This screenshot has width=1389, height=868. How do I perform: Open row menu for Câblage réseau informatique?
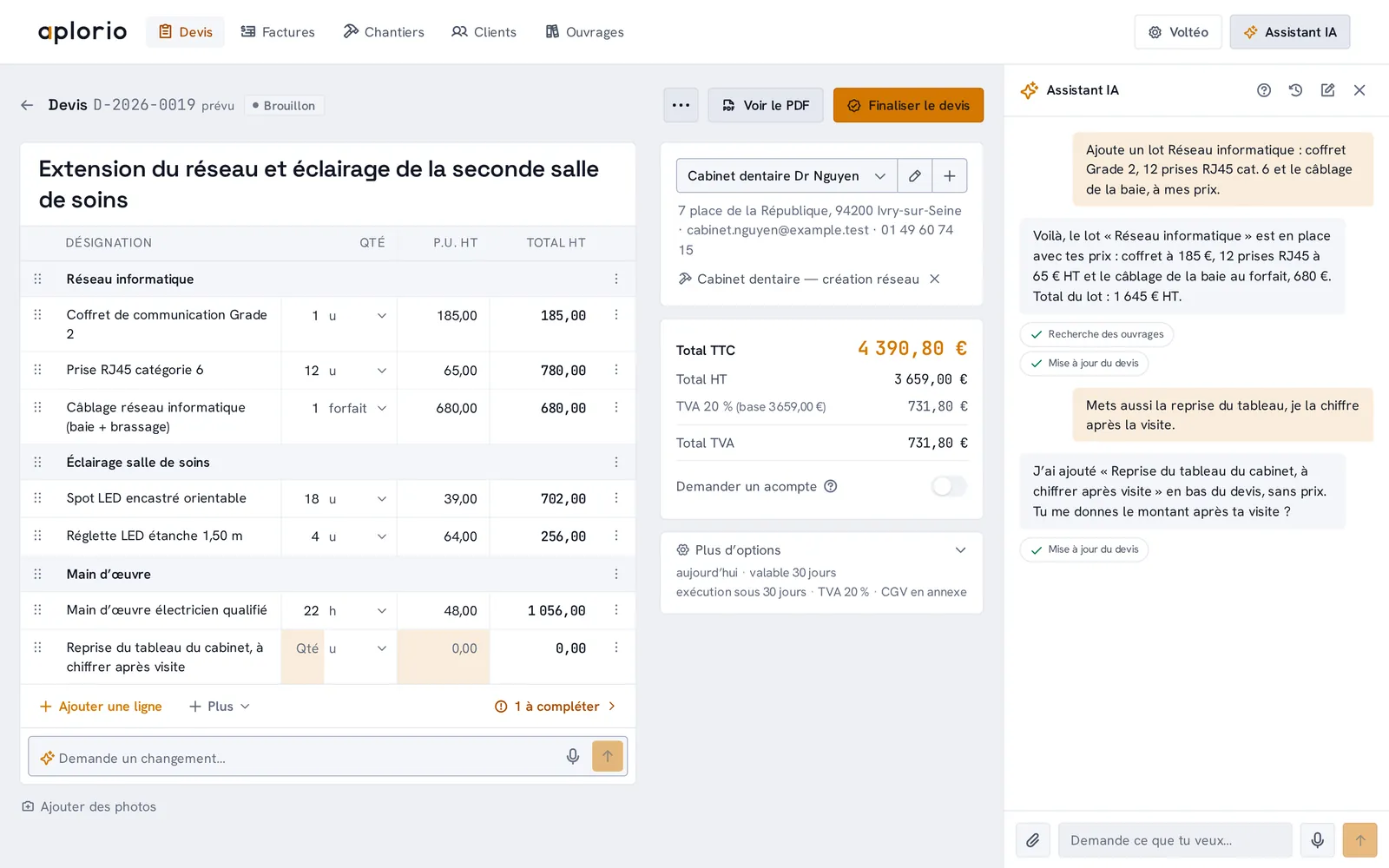point(616,407)
